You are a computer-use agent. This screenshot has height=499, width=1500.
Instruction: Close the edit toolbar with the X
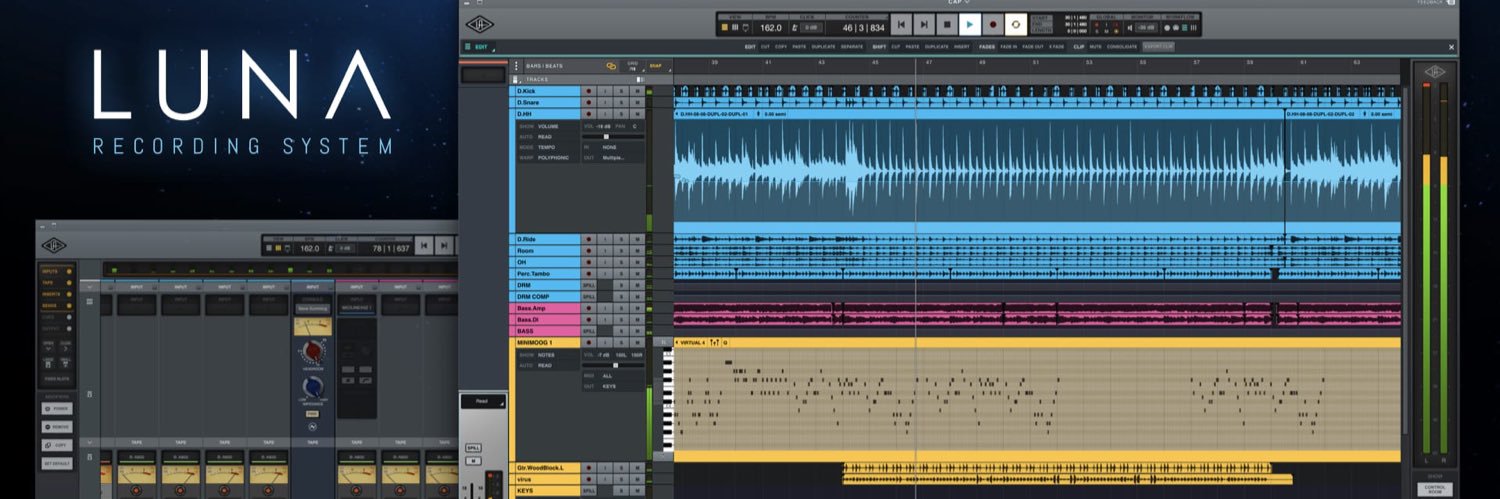click(1452, 47)
